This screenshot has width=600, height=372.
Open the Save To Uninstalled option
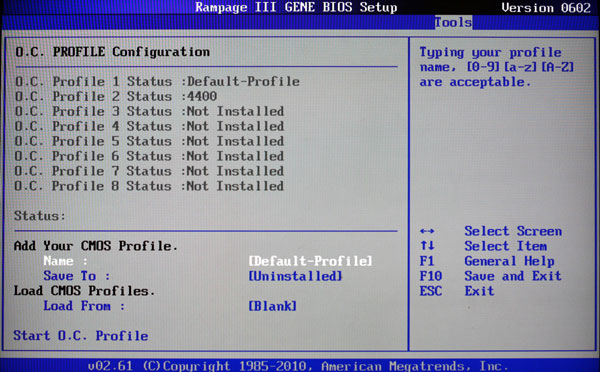[295, 276]
